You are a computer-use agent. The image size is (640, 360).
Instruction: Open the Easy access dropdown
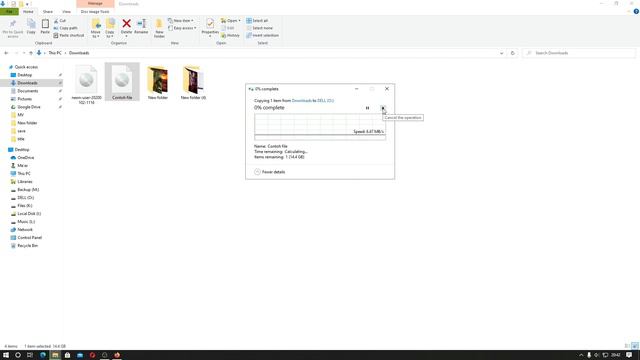[182, 28]
